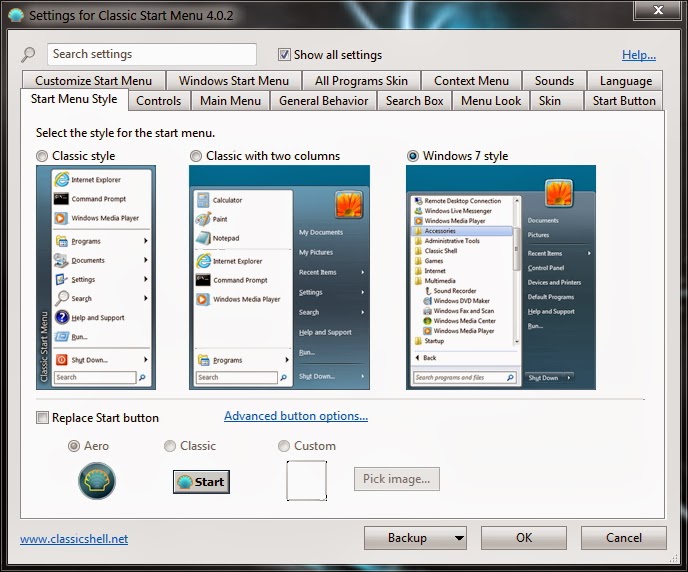Viewport: 688px width, 572px height.
Task: Open the General Behavior tab
Action: click(x=323, y=101)
